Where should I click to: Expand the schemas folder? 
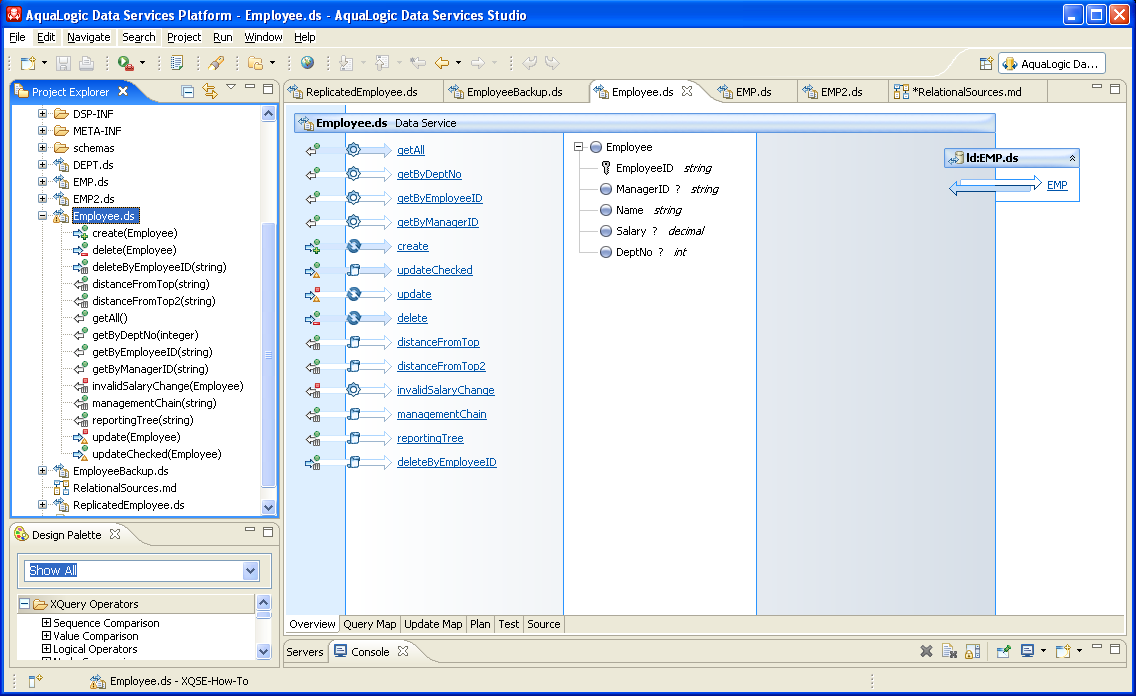tap(42, 148)
